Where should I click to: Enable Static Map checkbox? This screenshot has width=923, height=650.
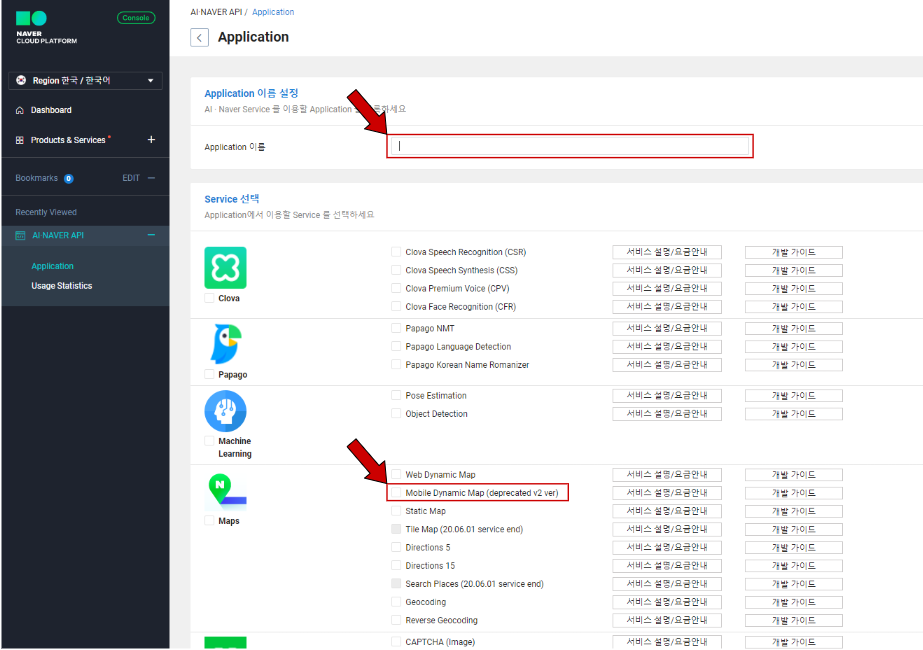coord(396,510)
